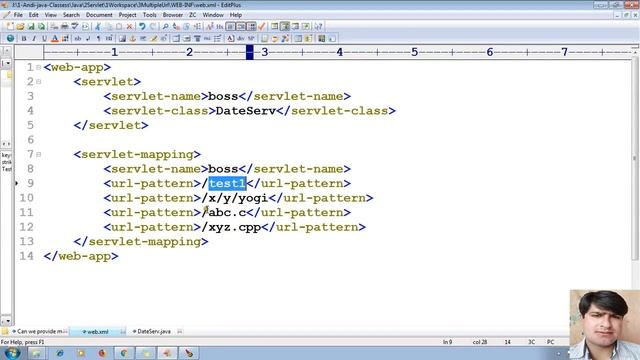Click the 'col 28' status bar entry

tap(480, 342)
